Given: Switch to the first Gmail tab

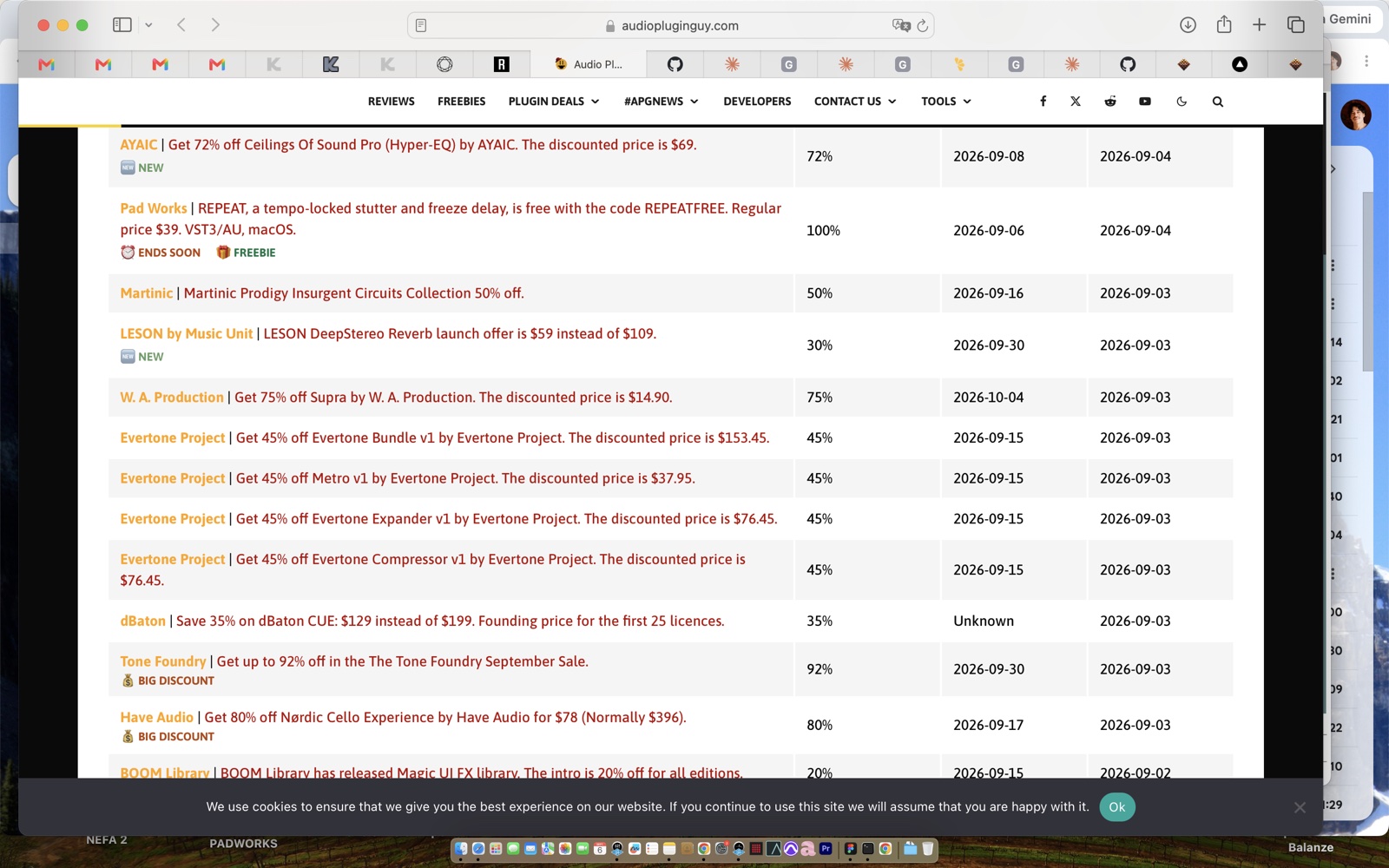Looking at the screenshot, I should pos(47,64).
